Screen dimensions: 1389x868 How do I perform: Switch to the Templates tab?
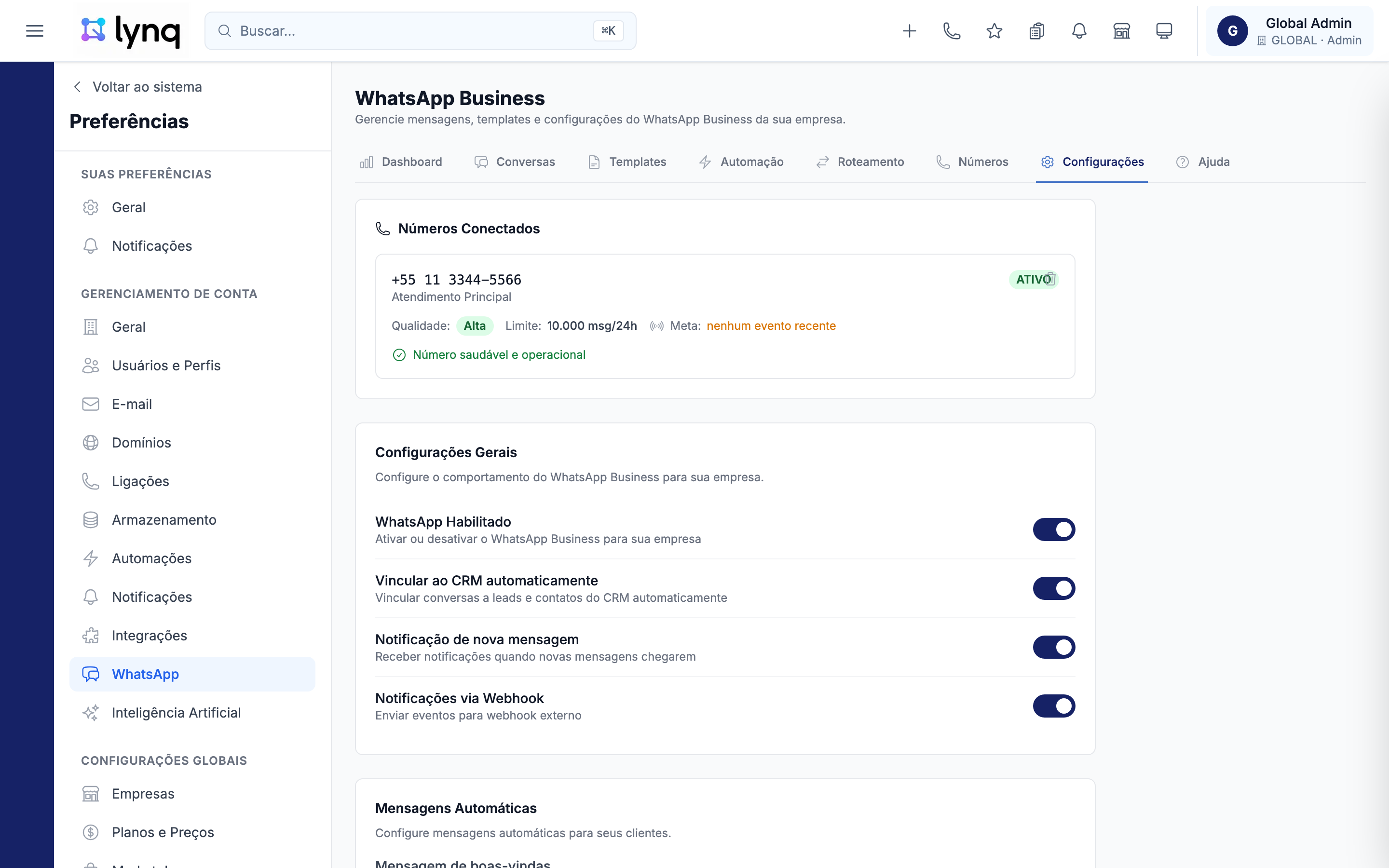[627, 162]
